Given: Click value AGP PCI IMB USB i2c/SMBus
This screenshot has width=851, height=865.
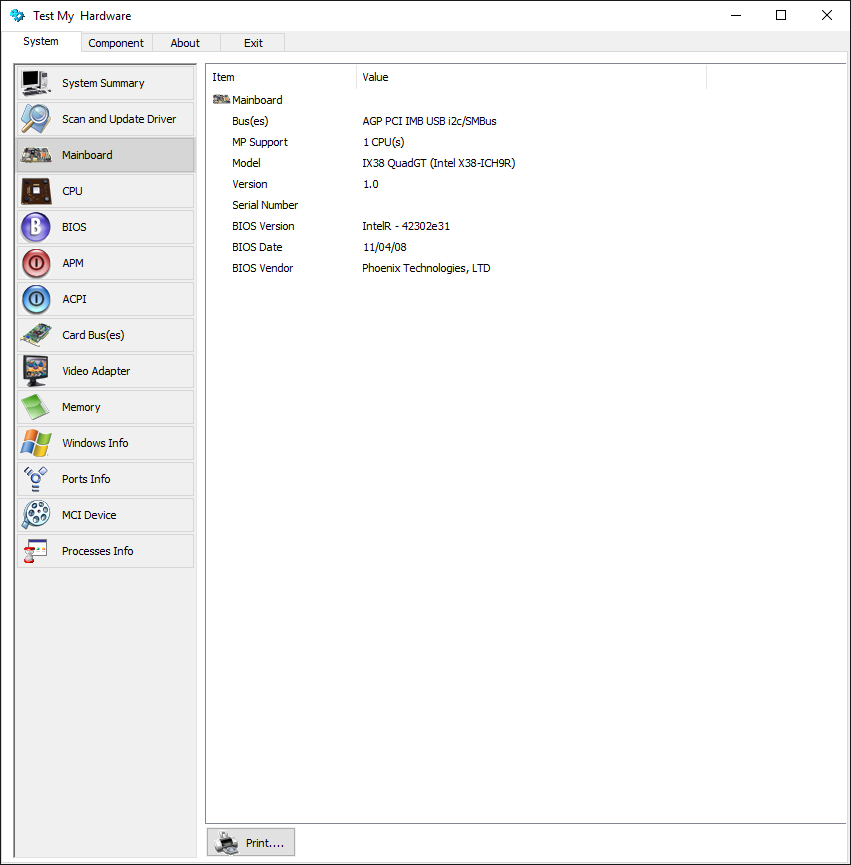Looking at the screenshot, I should click(x=429, y=121).
